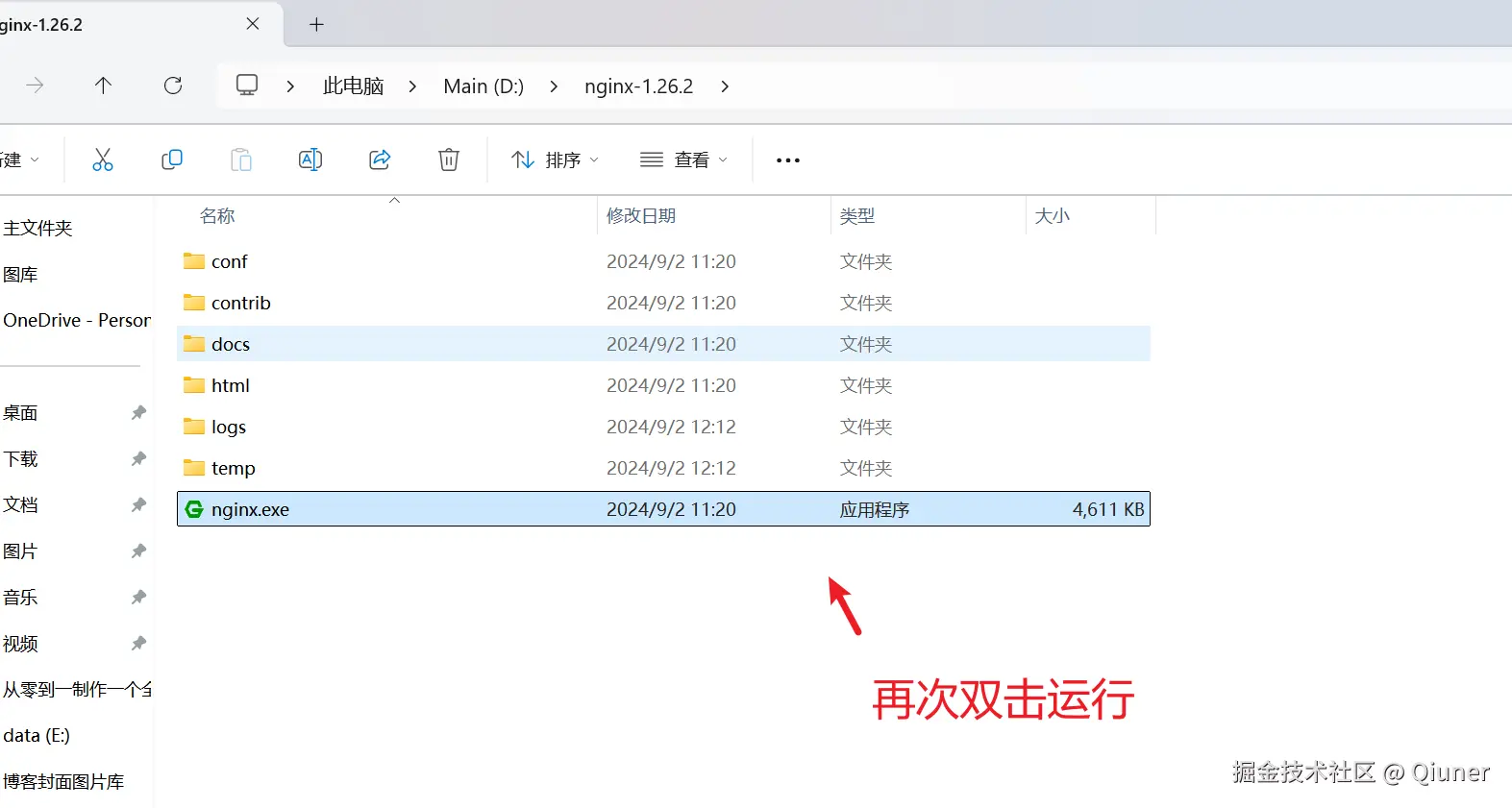This screenshot has height=808, width=1512.
Task: Click the pin icon next to 图片
Action: click(138, 551)
